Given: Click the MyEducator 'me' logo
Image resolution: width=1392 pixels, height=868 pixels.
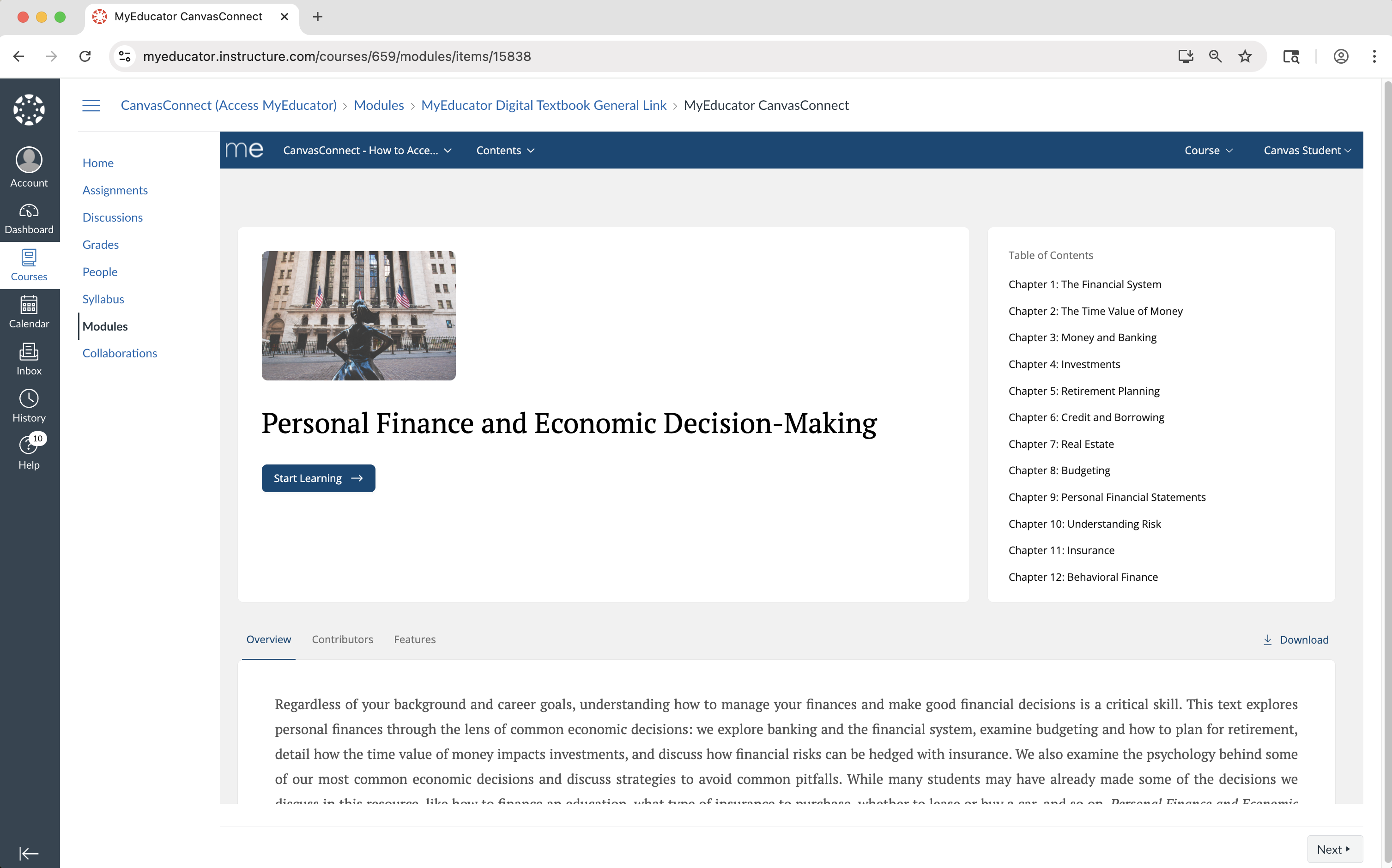Looking at the screenshot, I should pos(245,150).
